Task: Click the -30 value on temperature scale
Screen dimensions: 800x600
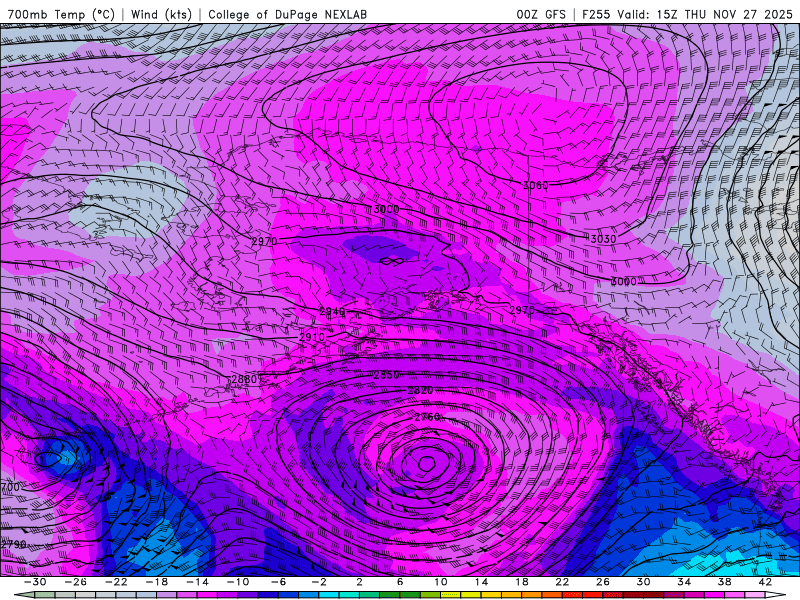Action: click(35, 582)
